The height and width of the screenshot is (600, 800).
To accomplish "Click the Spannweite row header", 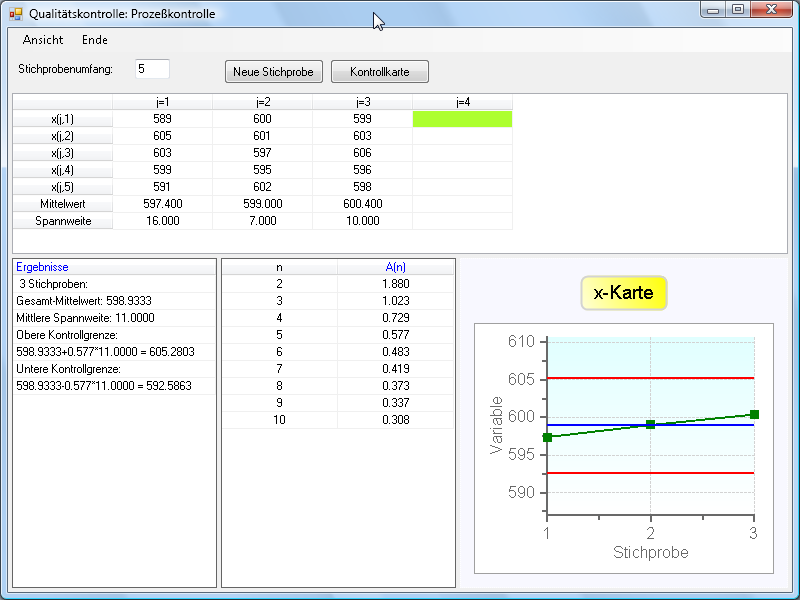I will pyautogui.click(x=63, y=221).
